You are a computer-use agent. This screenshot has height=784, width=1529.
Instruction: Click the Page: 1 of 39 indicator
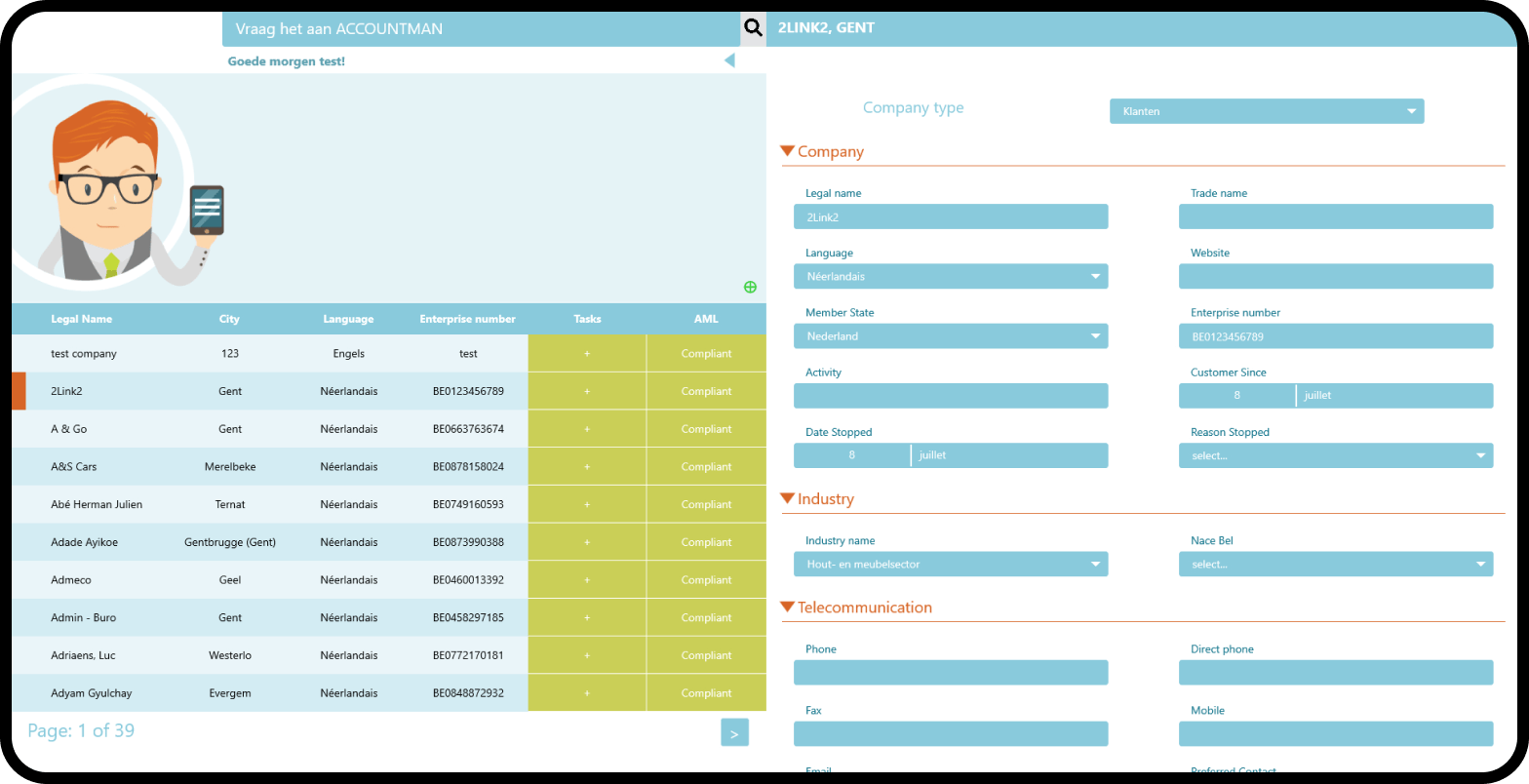coord(81,730)
